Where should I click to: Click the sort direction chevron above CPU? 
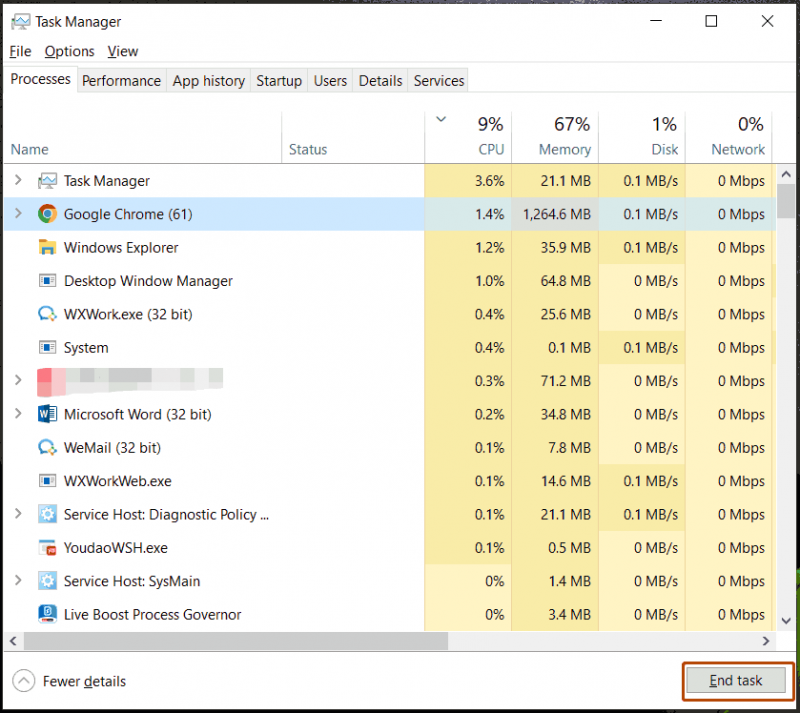441,120
